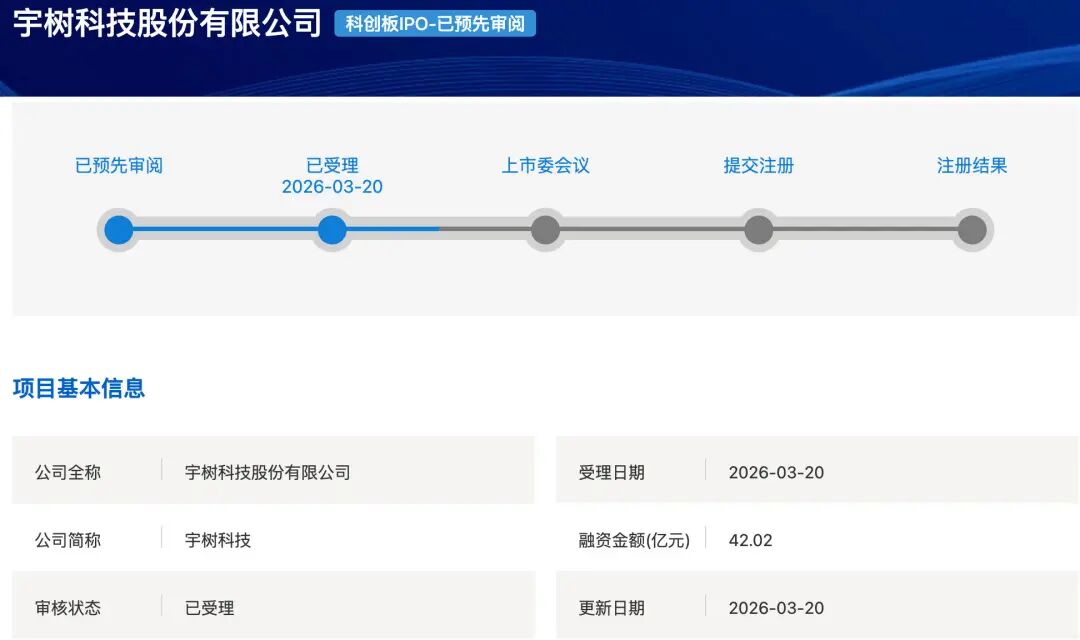Image resolution: width=1080 pixels, height=640 pixels.
Task: Open the 提交注册 stage label
Action: (759, 166)
